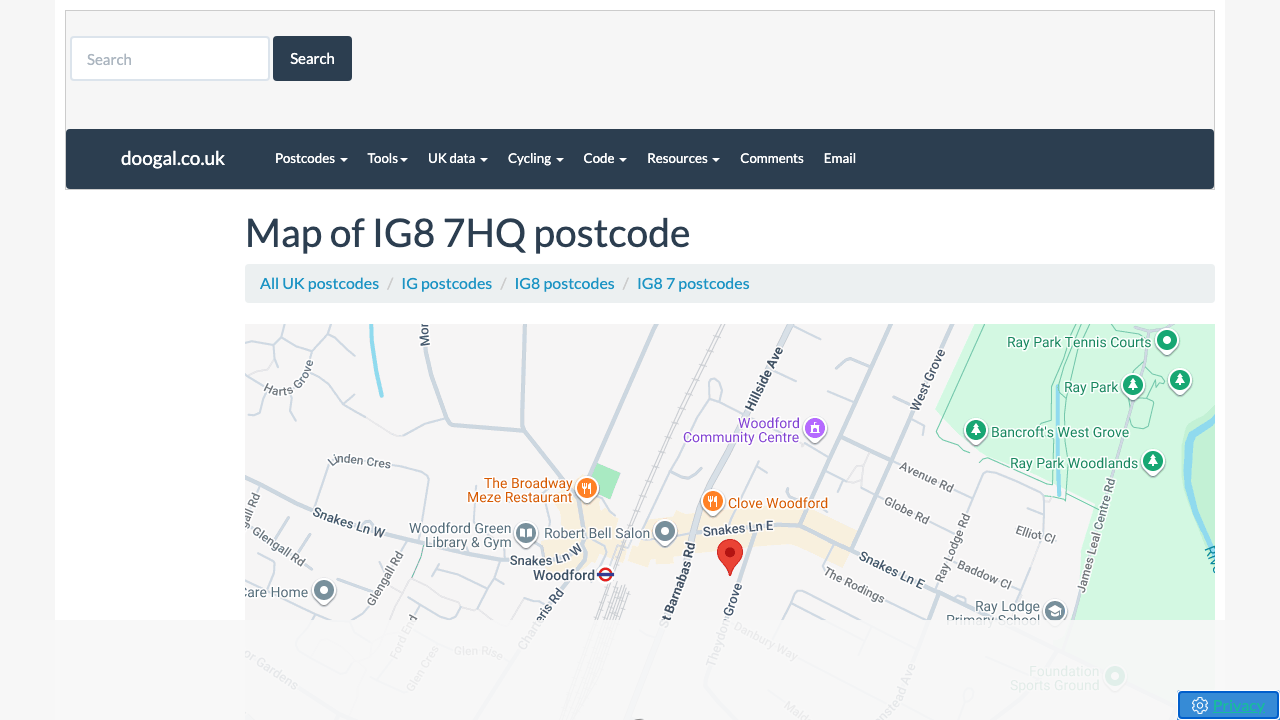Click the Ray Park tree icon
This screenshot has width=1280, height=720.
tap(1132, 384)
